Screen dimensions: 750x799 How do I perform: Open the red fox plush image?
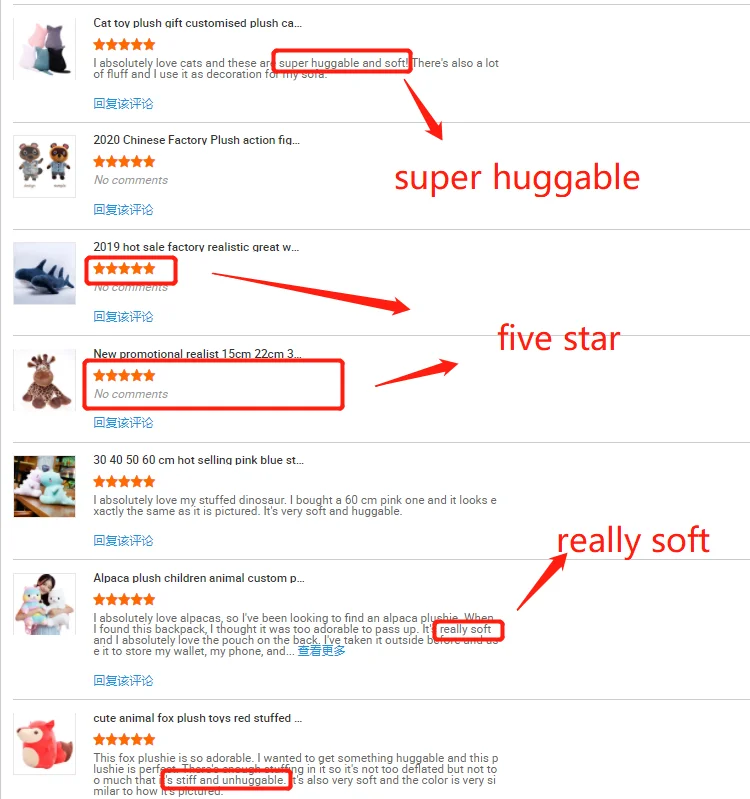[x=44, y=744]
